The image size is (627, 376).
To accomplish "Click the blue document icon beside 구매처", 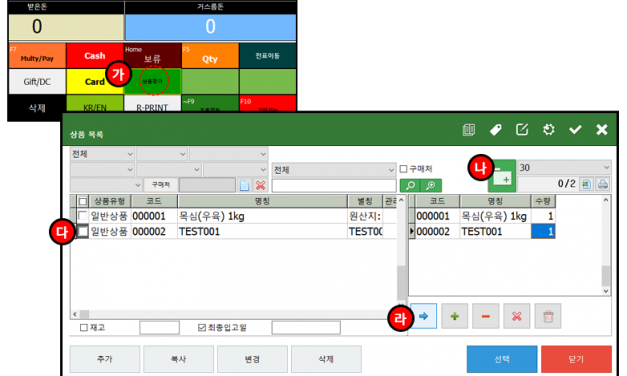I will (244, 185).
